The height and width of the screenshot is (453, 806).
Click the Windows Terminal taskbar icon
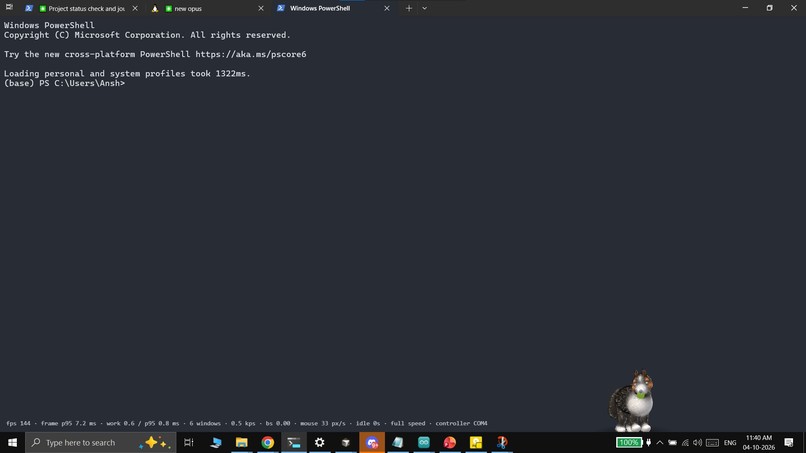tap(294, 442)
